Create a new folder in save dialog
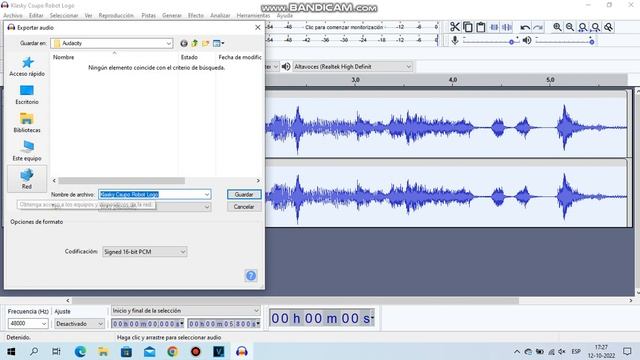 [x=205, y=43]
